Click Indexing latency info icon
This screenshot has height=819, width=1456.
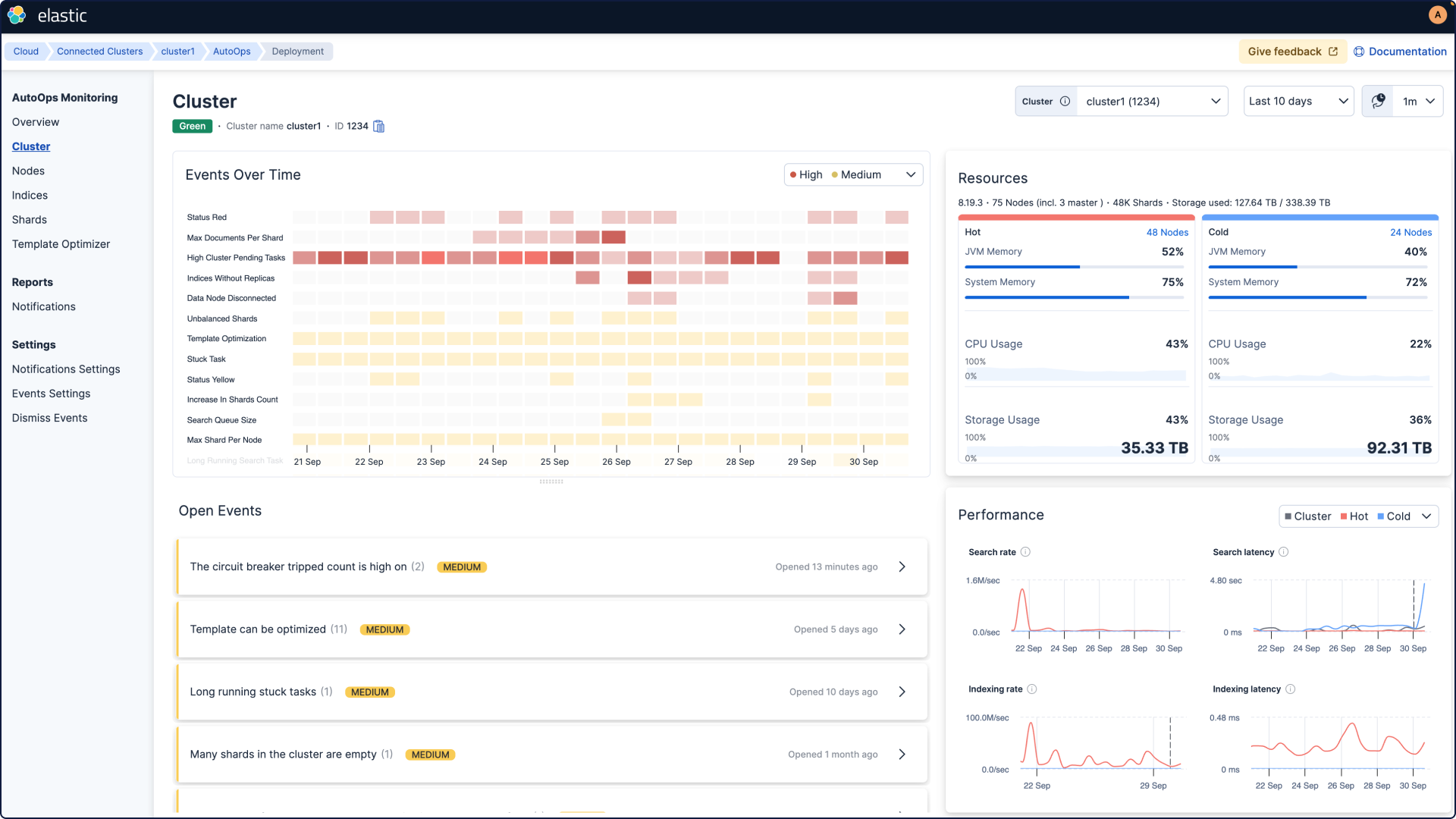[1290, 689]
